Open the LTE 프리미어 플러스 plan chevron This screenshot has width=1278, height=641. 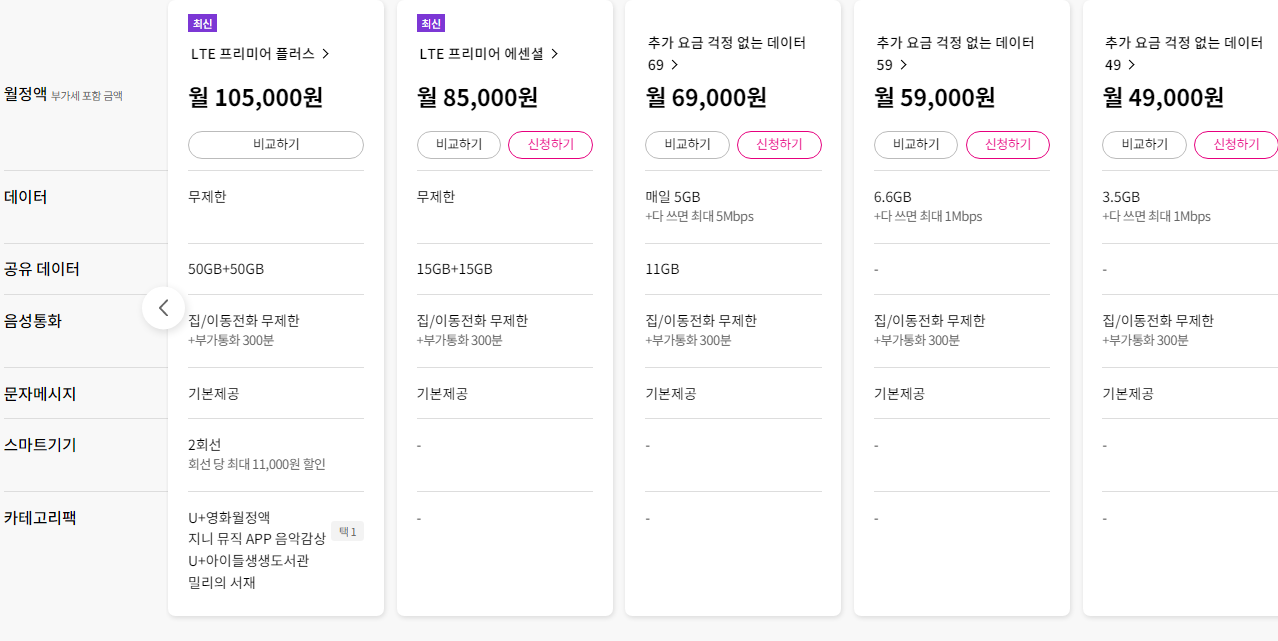click(x=326, y=54)
